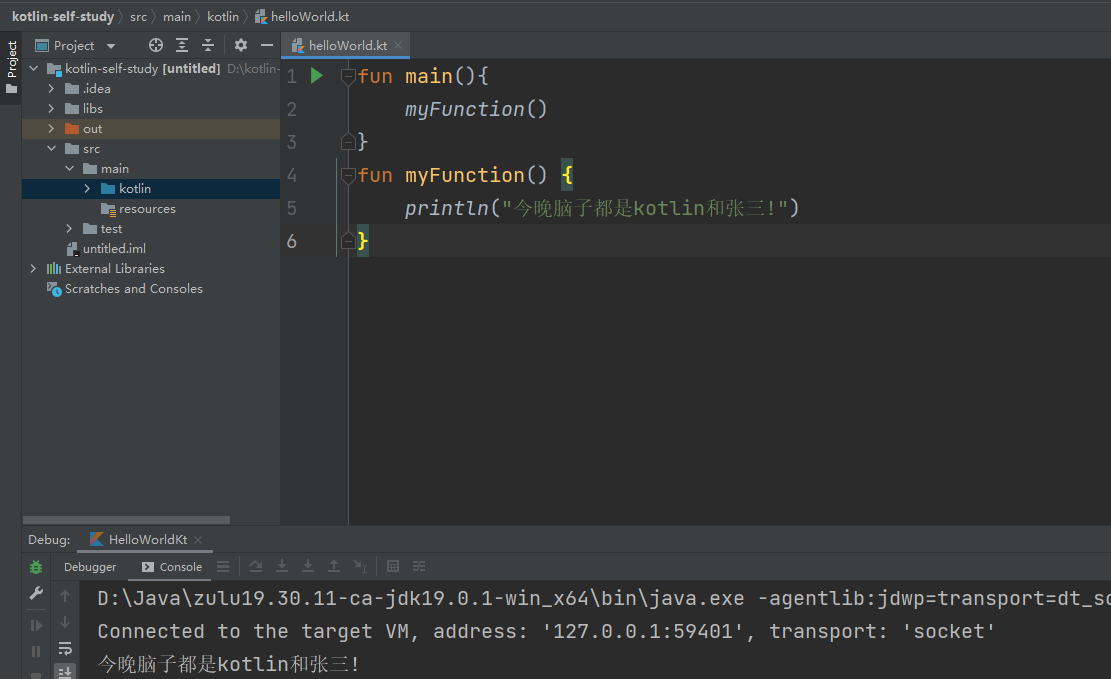Click the trace current stream chain icon

[419, 566]
